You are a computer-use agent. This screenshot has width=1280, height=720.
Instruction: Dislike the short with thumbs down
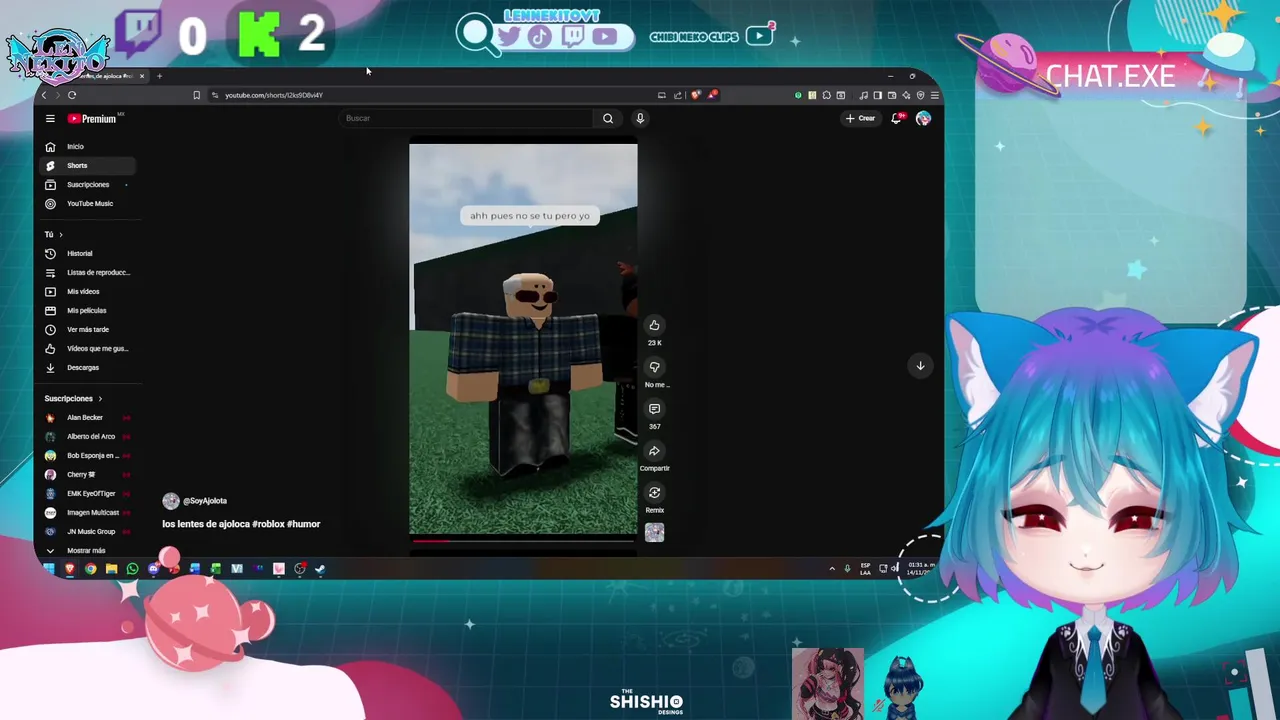[x=654, y=367]
